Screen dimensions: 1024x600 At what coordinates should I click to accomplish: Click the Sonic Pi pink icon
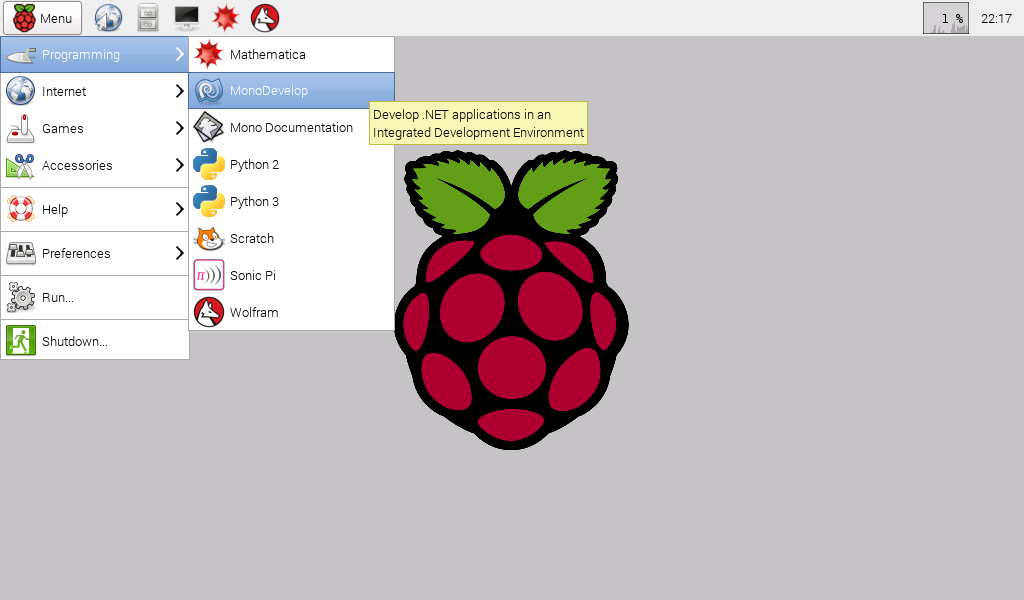point(209,276)
